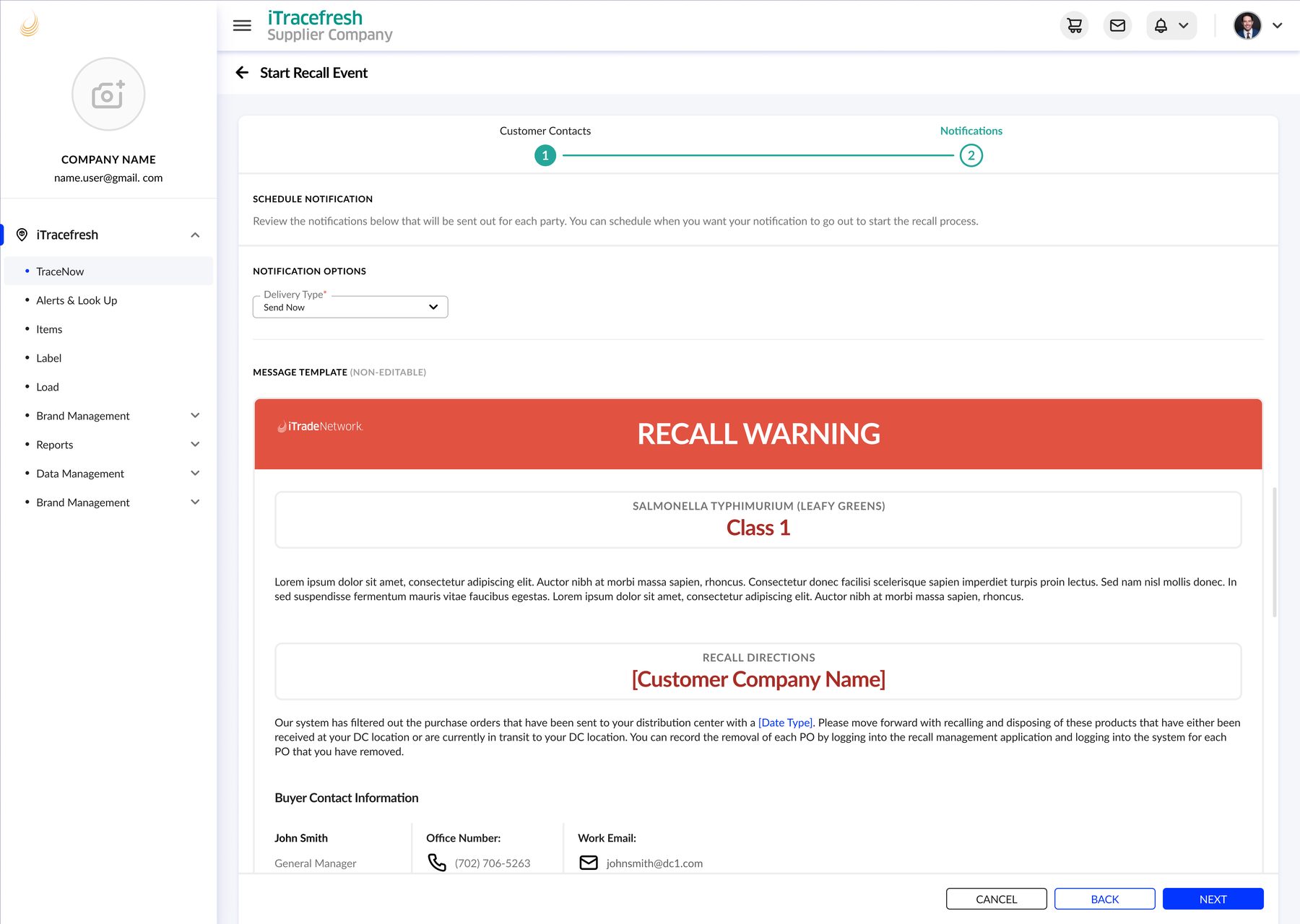Click the iTracefresh location pin icon
Image resolution: width=1300 pixels, height=924 pixels.
point(22,235)
